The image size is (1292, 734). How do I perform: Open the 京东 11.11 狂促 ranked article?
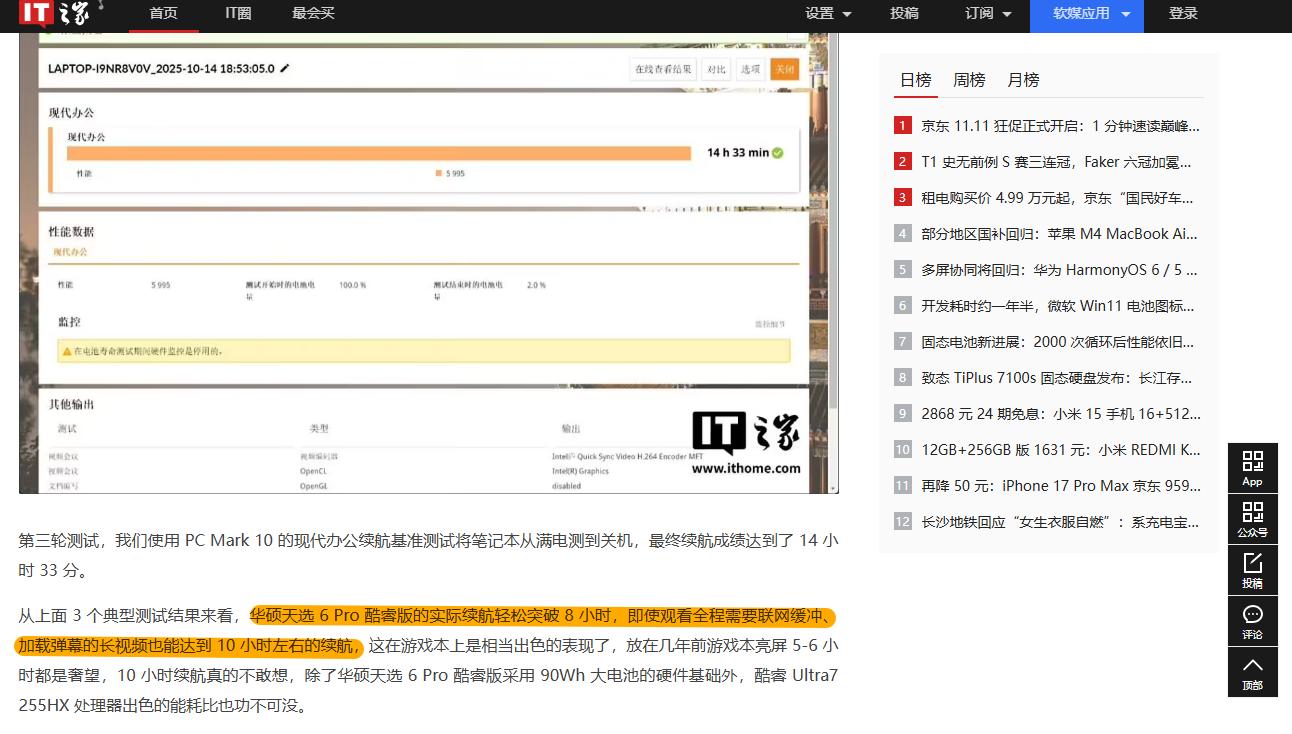point(1060,126)
